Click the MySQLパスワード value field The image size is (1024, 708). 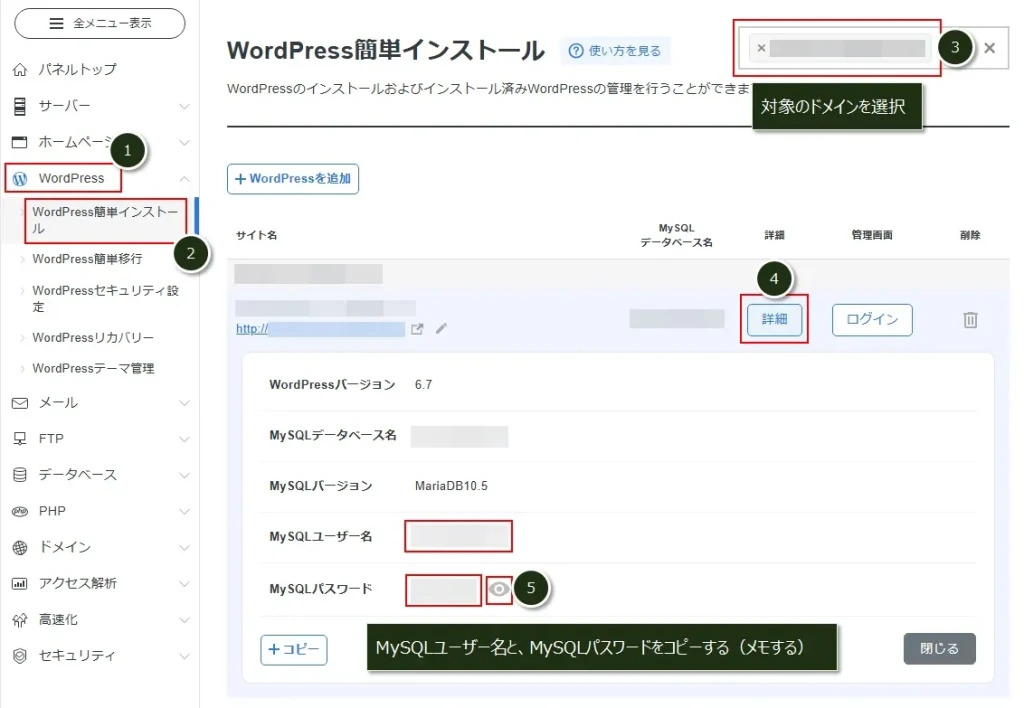pyautogui.click(x=443, y=590)
